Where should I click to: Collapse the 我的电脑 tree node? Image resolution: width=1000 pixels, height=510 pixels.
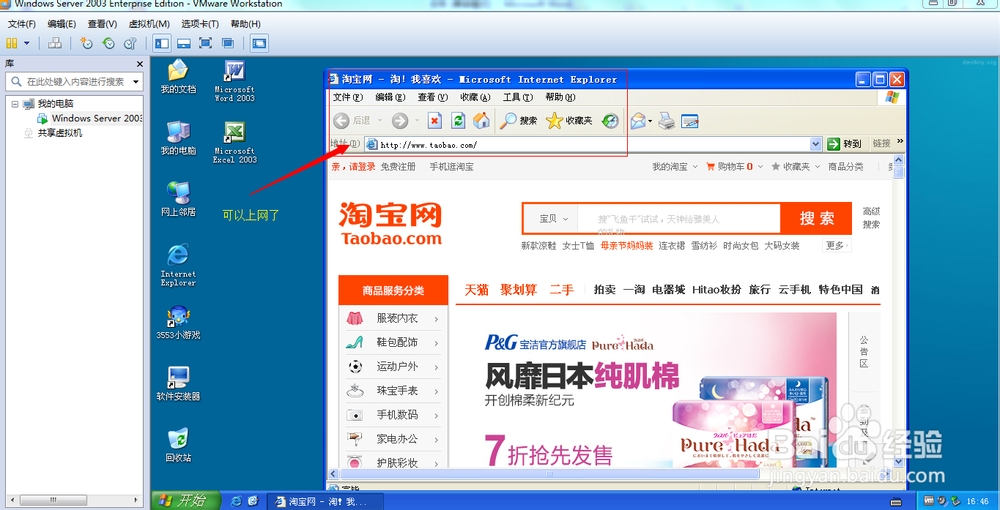click(x=14, y=104)
